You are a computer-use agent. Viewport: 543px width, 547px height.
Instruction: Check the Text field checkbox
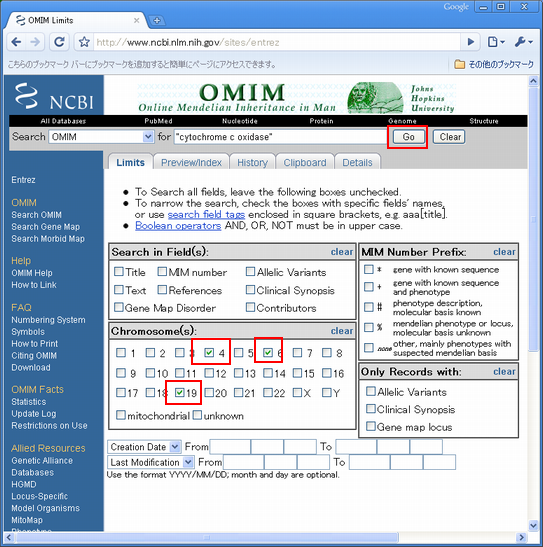(119, 290)
